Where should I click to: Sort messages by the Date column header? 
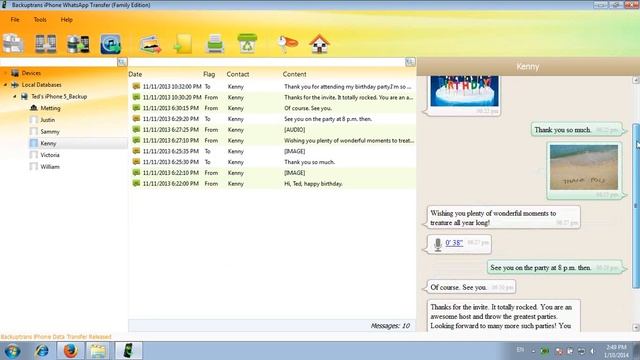coord(135,74)
